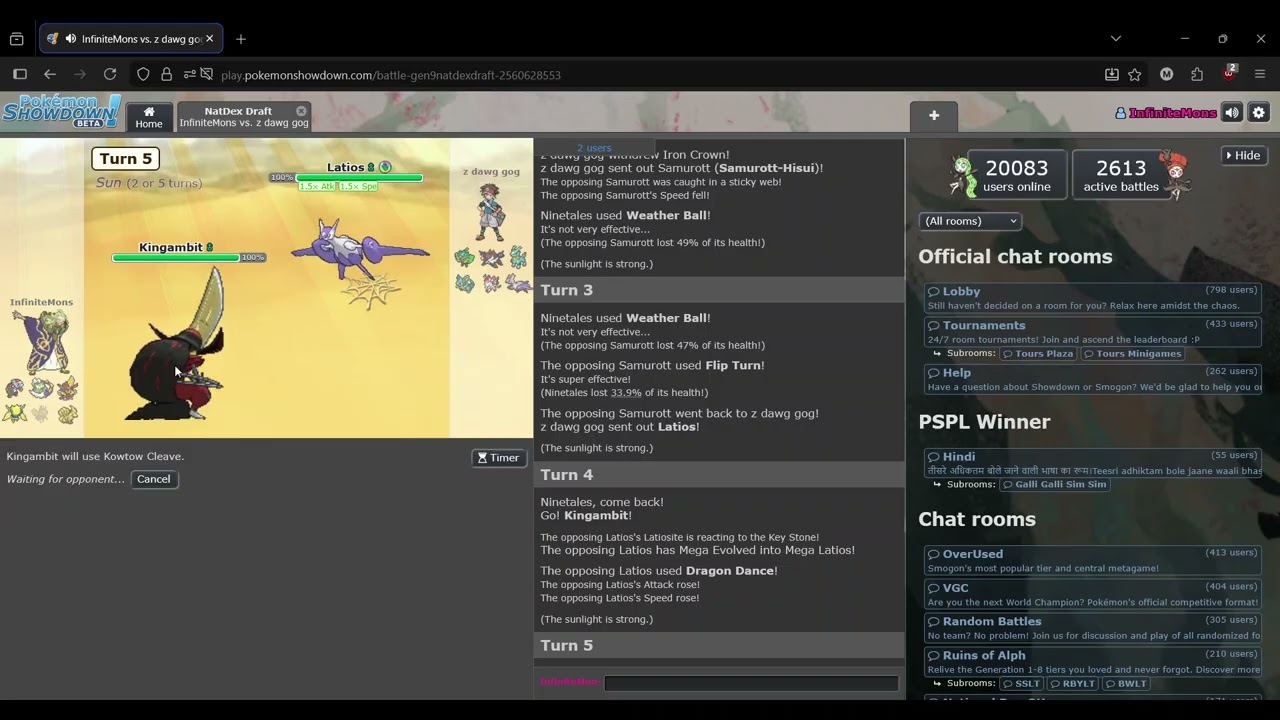Go back to the previous page

pyautogui.click(x=50, y=74)
